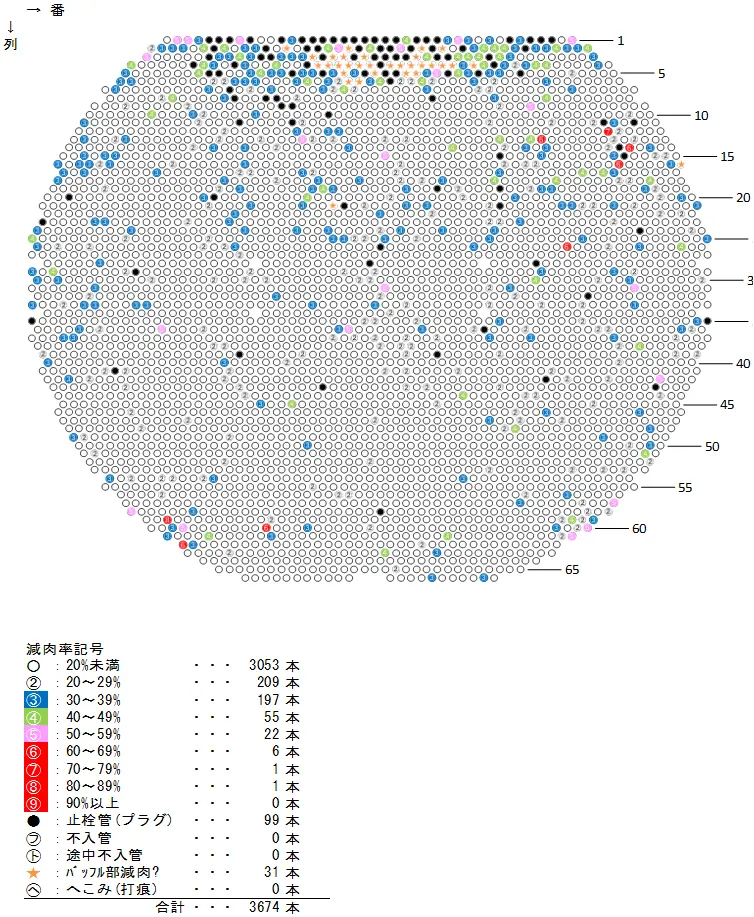This screenshot has width=754, height=917.
Task: Click the 55 本 count value
Action: (x=282, y=717)
